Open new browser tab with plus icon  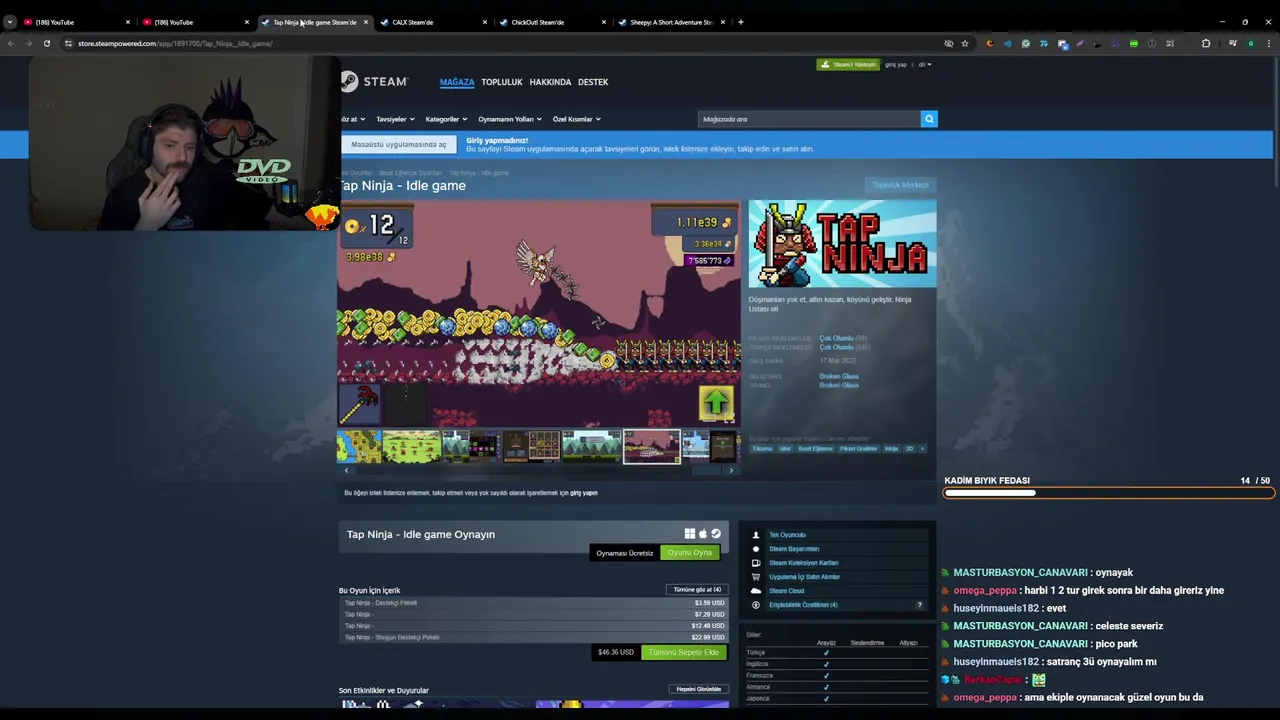(x=740, y=22)
